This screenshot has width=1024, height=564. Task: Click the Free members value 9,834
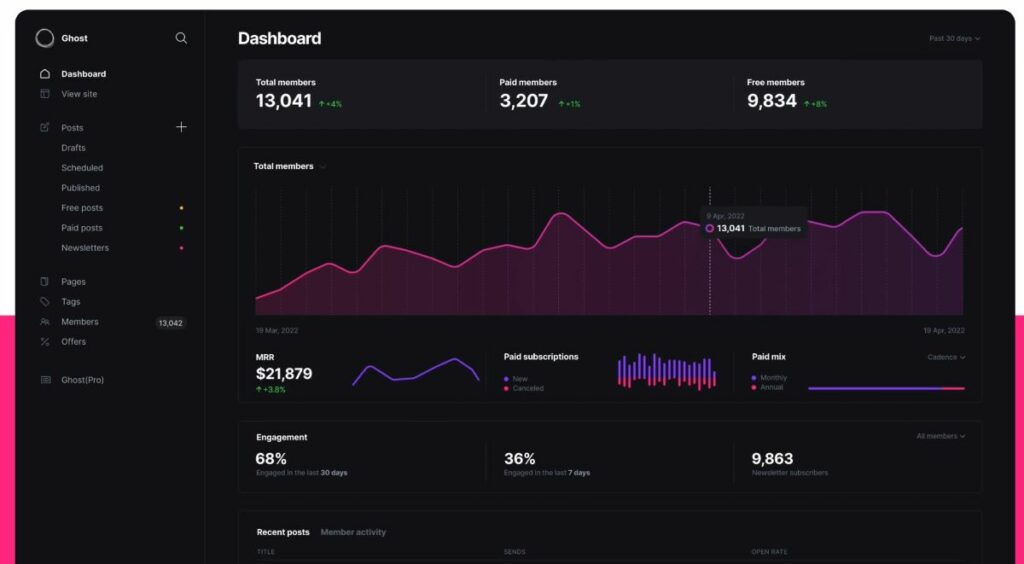[772, 101]
